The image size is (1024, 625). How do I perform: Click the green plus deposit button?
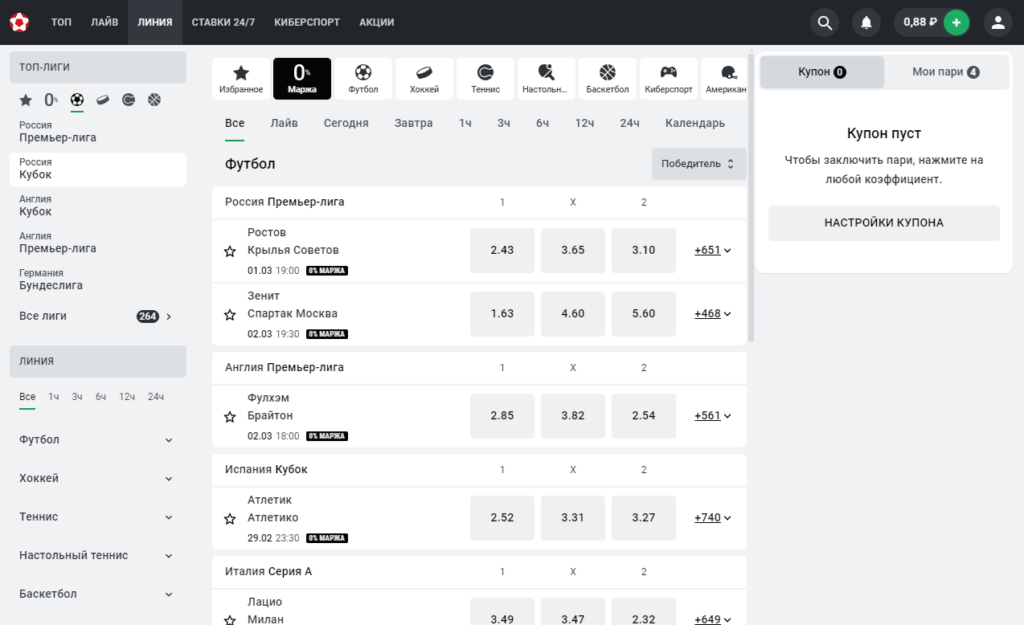(x=956, y=22)
